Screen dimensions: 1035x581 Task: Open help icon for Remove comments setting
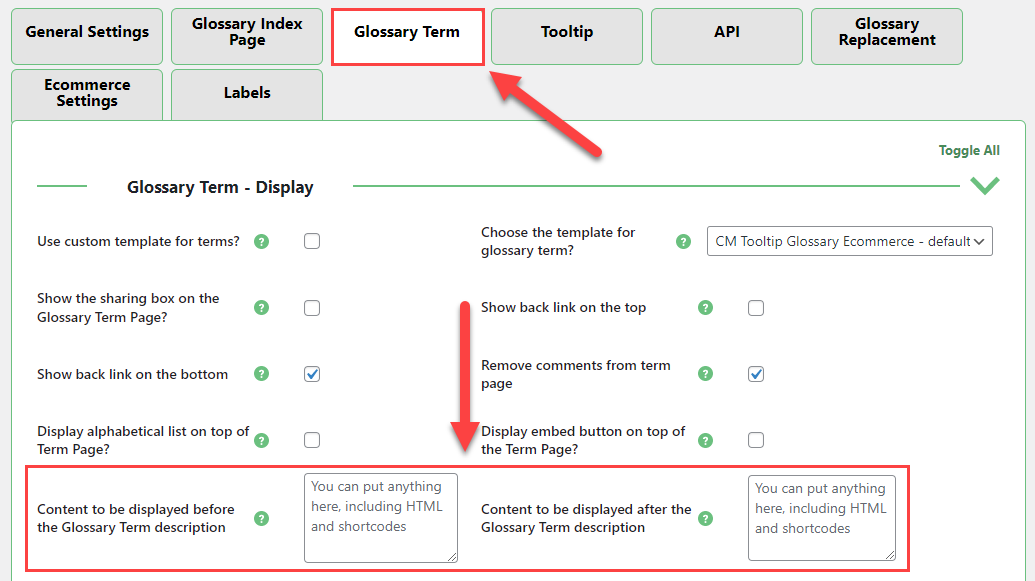tap(706, 374)
